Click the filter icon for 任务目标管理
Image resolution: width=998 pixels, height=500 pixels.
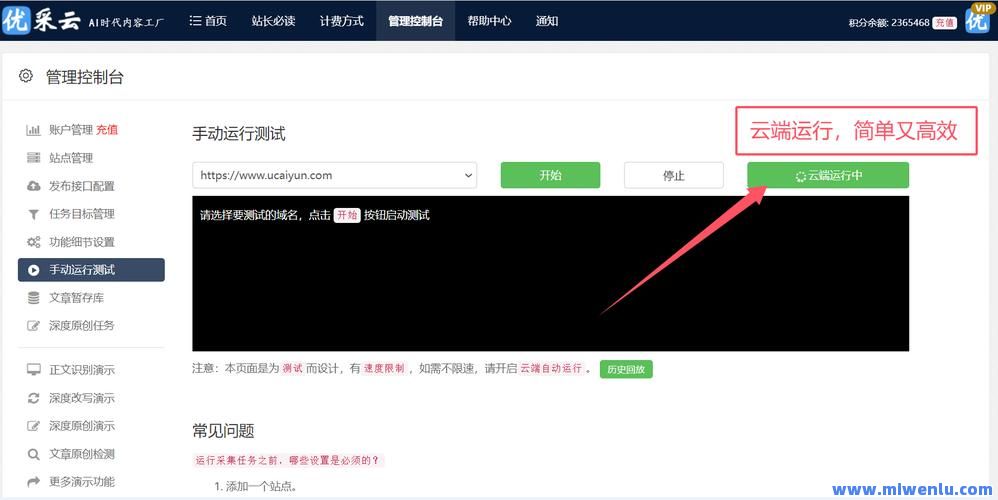tap(33, 214)
